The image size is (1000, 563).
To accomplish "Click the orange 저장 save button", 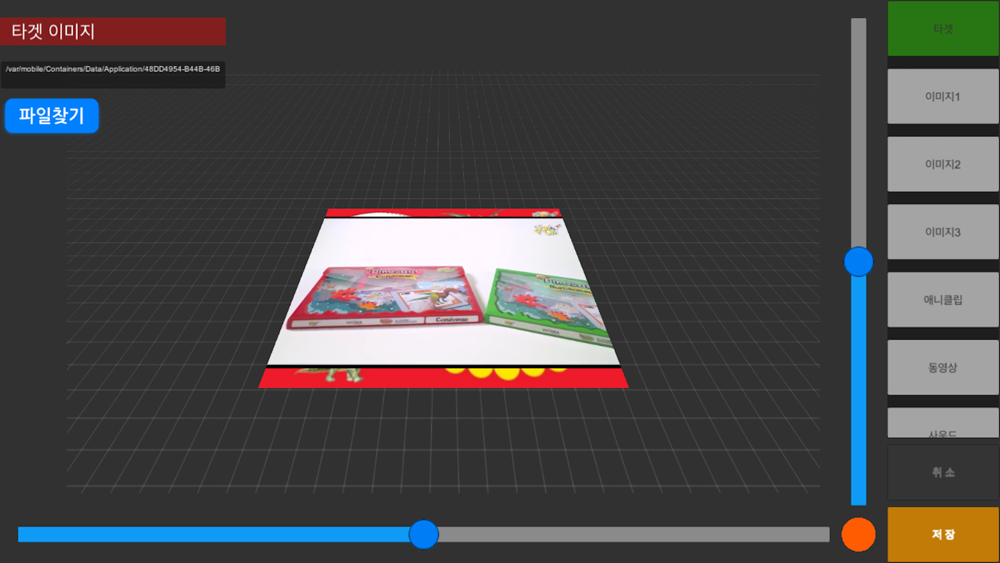I will pos(943,534).
